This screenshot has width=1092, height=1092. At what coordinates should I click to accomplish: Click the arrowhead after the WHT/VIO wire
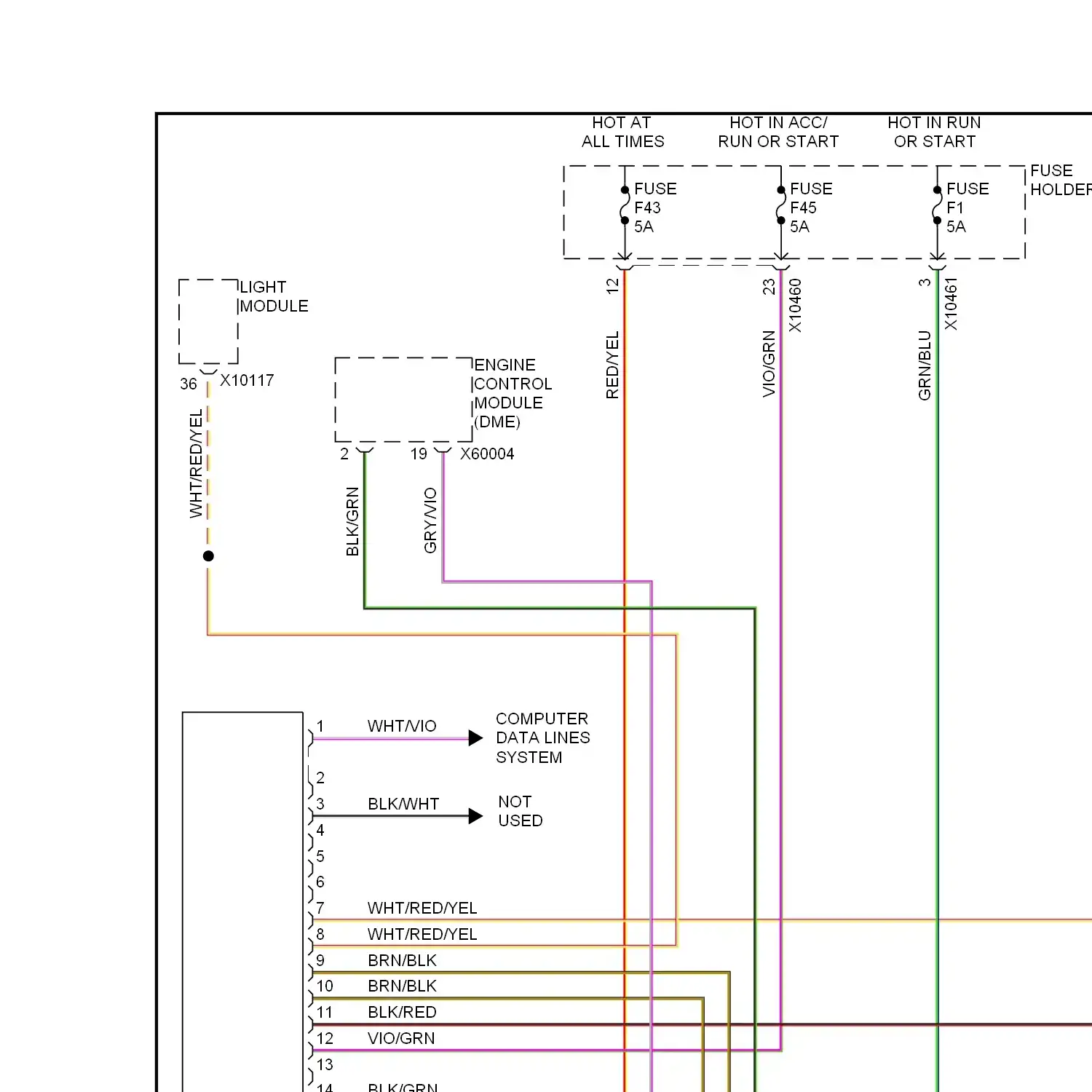click(x=475, y=738)
